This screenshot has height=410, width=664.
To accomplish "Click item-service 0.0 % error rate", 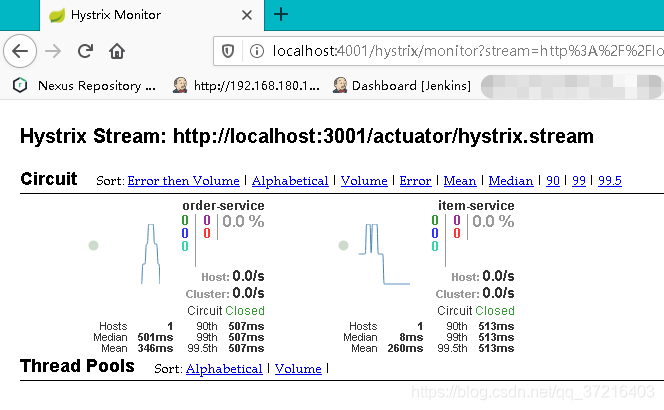I will click(x=493, y=222).
